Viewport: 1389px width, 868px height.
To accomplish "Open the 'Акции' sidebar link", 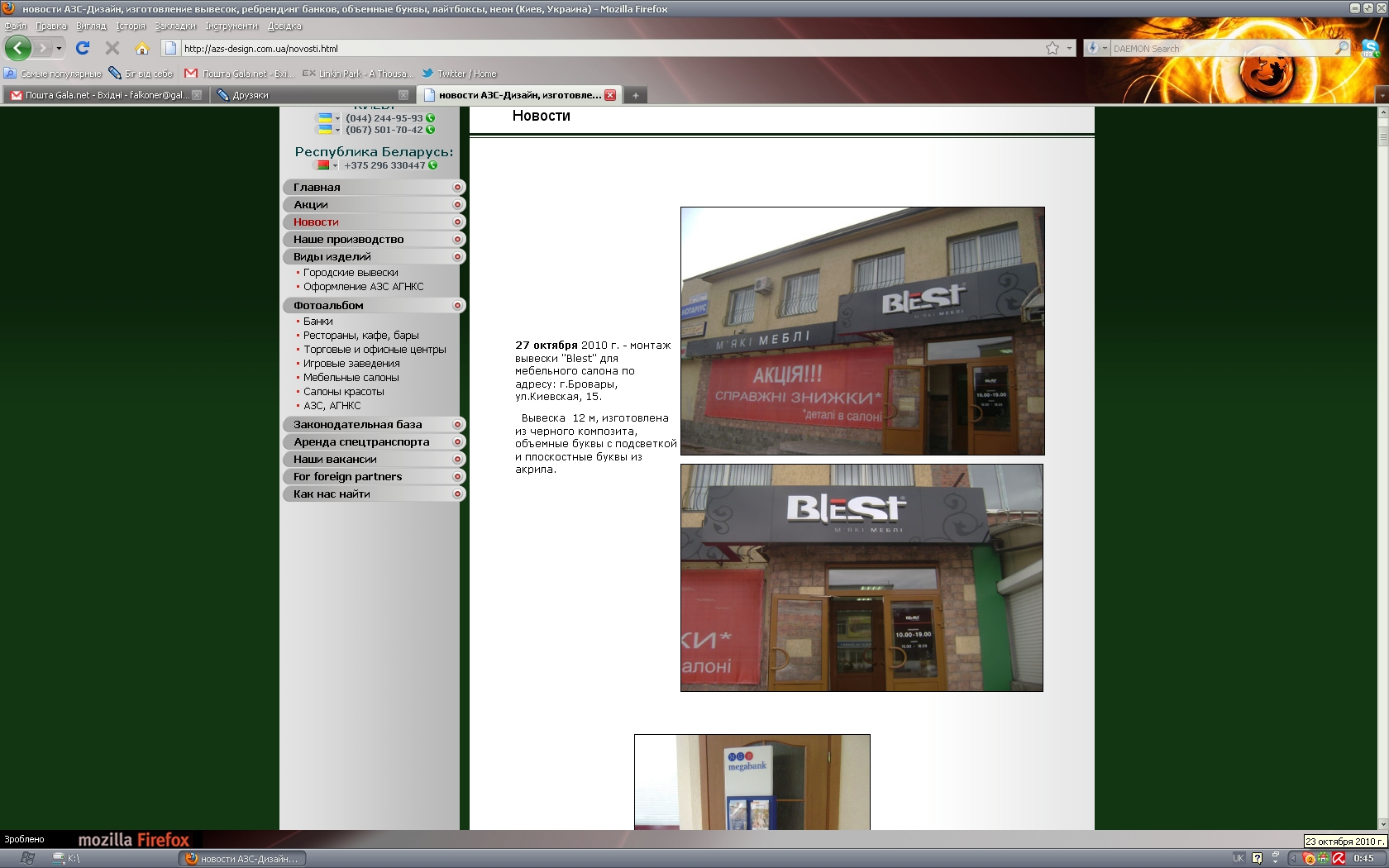I will coord(375,205).
